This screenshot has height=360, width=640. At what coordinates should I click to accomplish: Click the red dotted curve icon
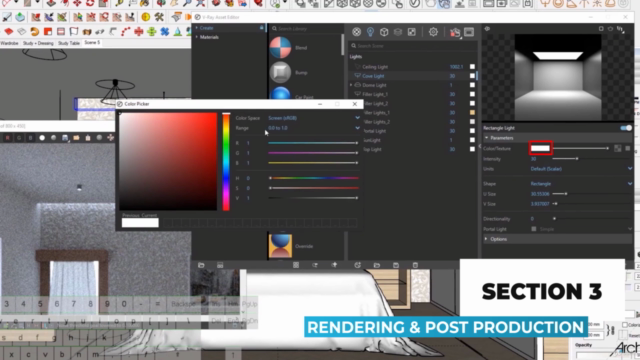(x=126, y=31)
